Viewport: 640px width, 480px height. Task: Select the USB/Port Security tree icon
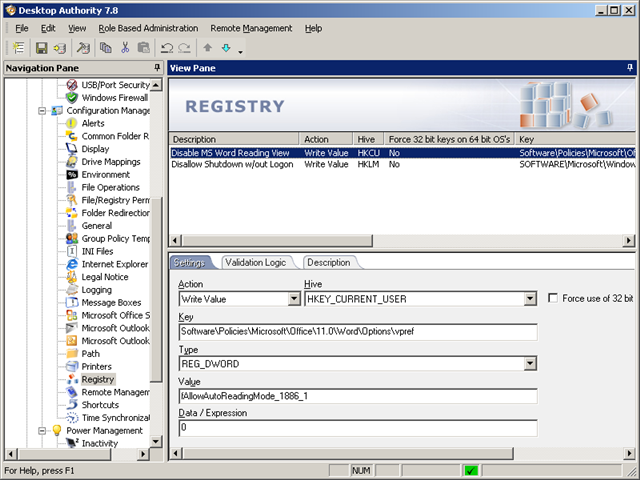(72, 85)
